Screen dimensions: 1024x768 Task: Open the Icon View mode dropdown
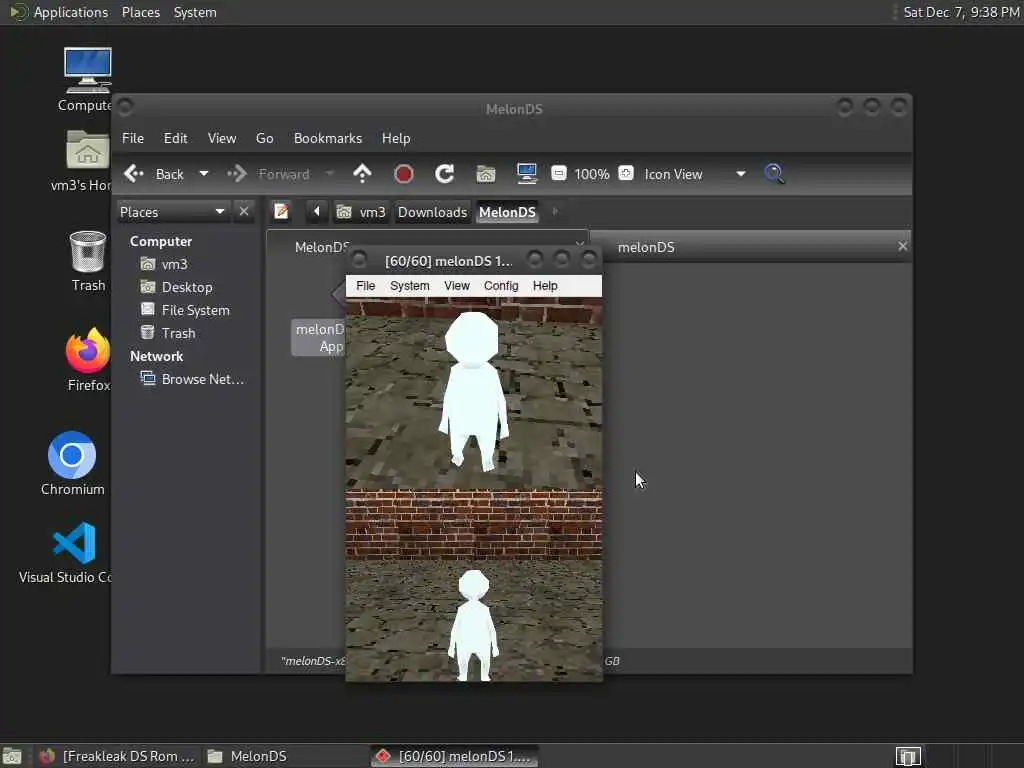[x=740, y=174]
